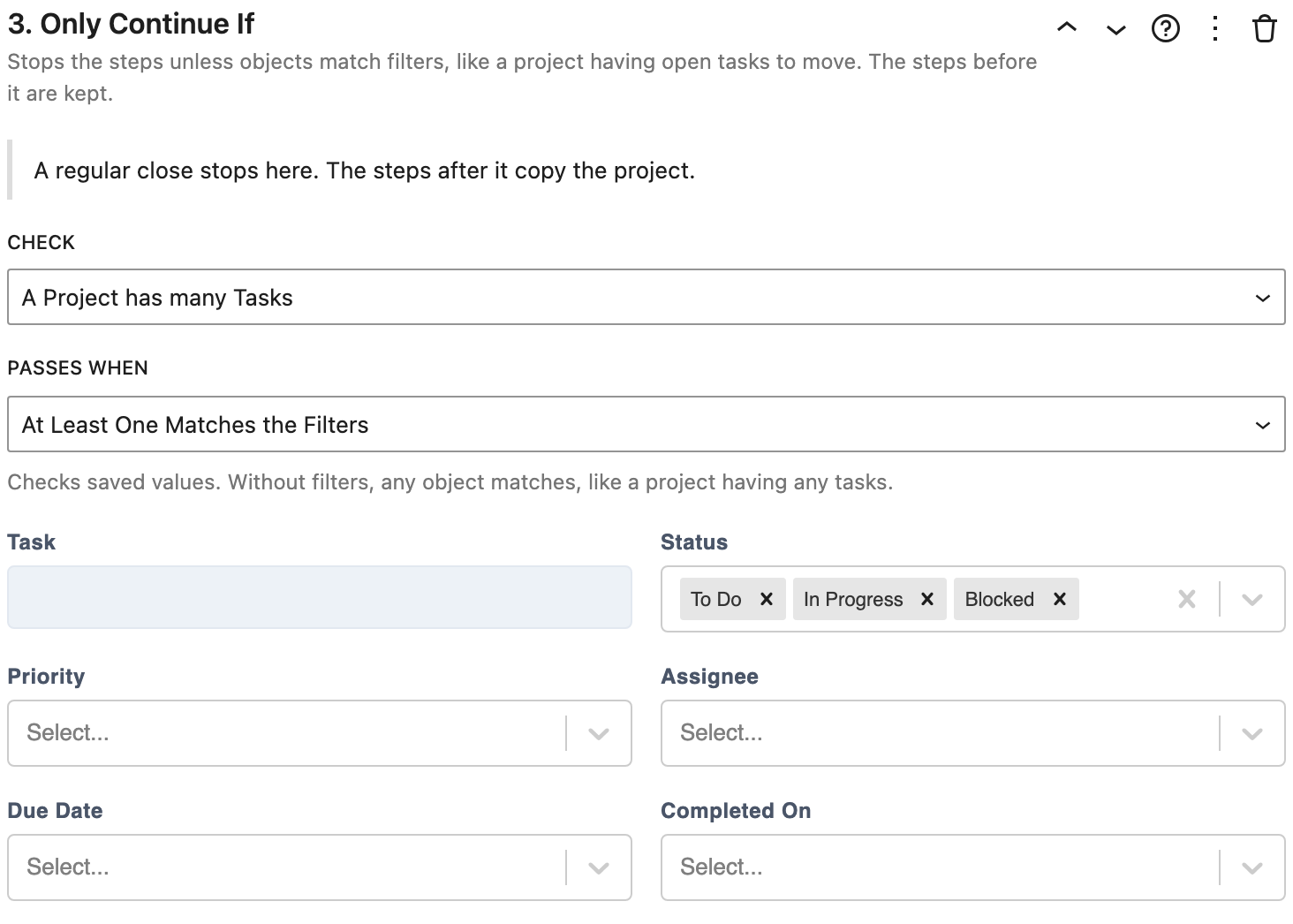Click the Completed On field label
This screenshot has width=1293, height=924.
click(736, 811)
